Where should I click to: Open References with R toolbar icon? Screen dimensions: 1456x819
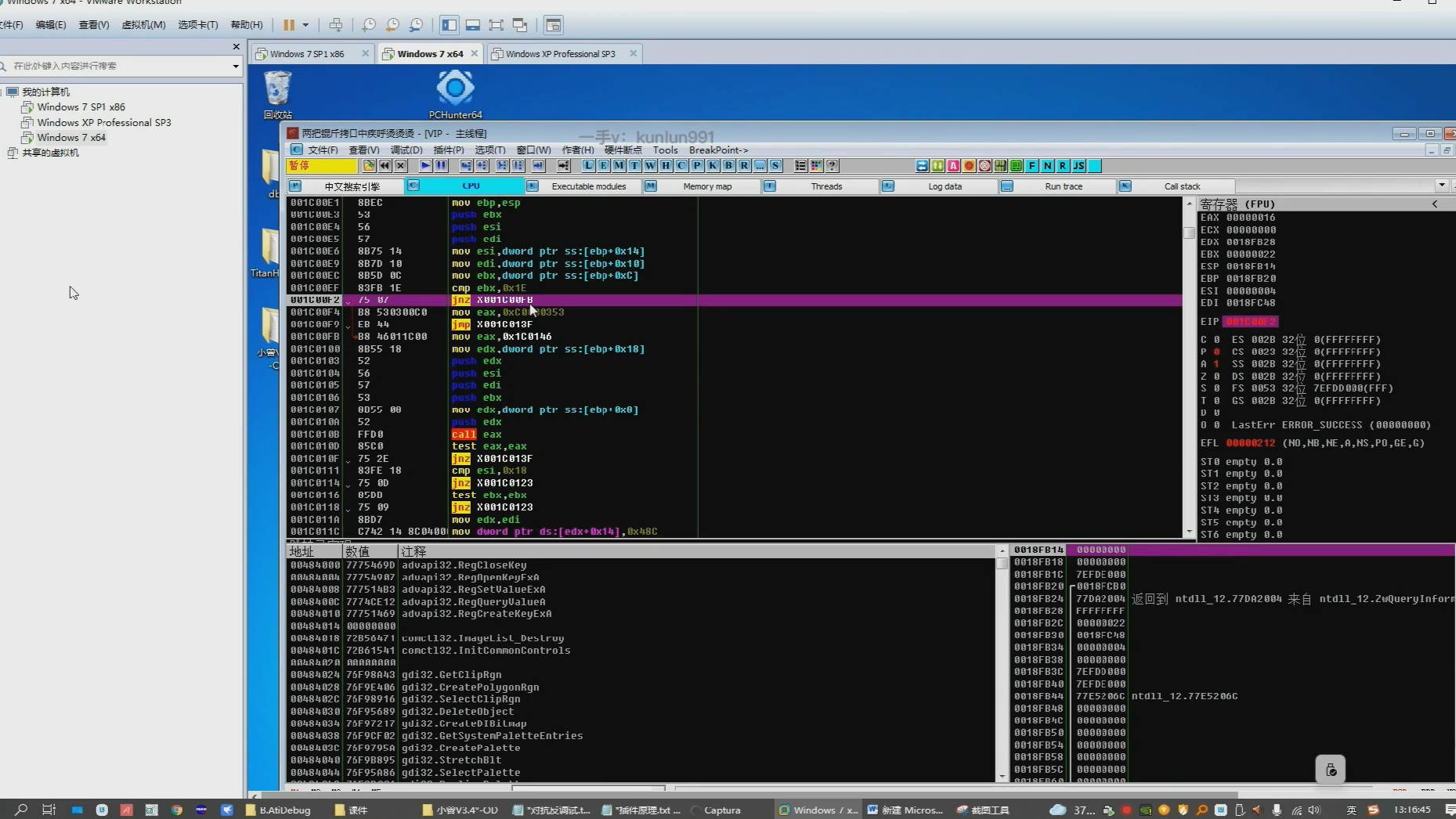tap(744, 166)
